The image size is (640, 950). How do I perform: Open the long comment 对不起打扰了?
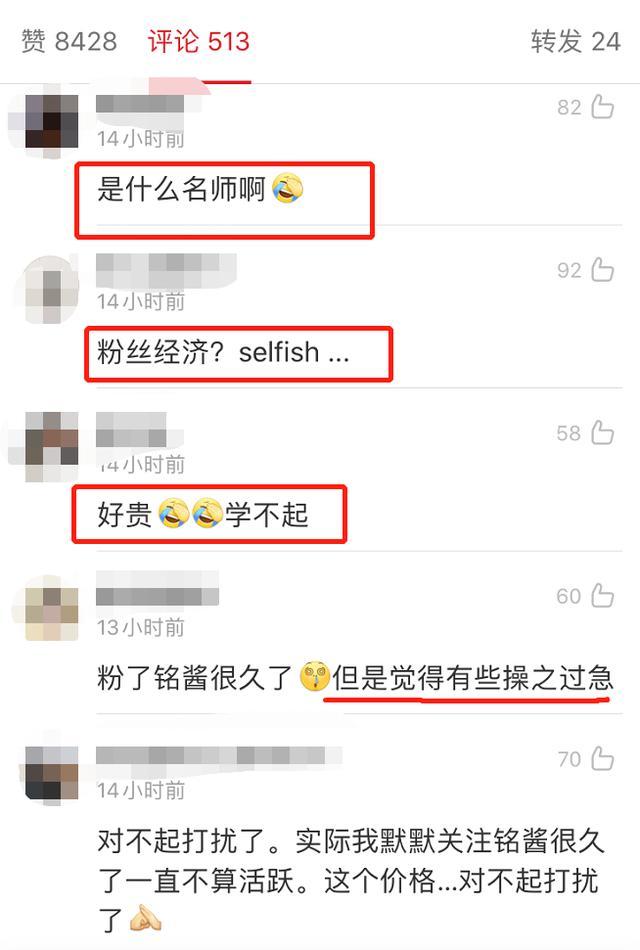(348, 880)
